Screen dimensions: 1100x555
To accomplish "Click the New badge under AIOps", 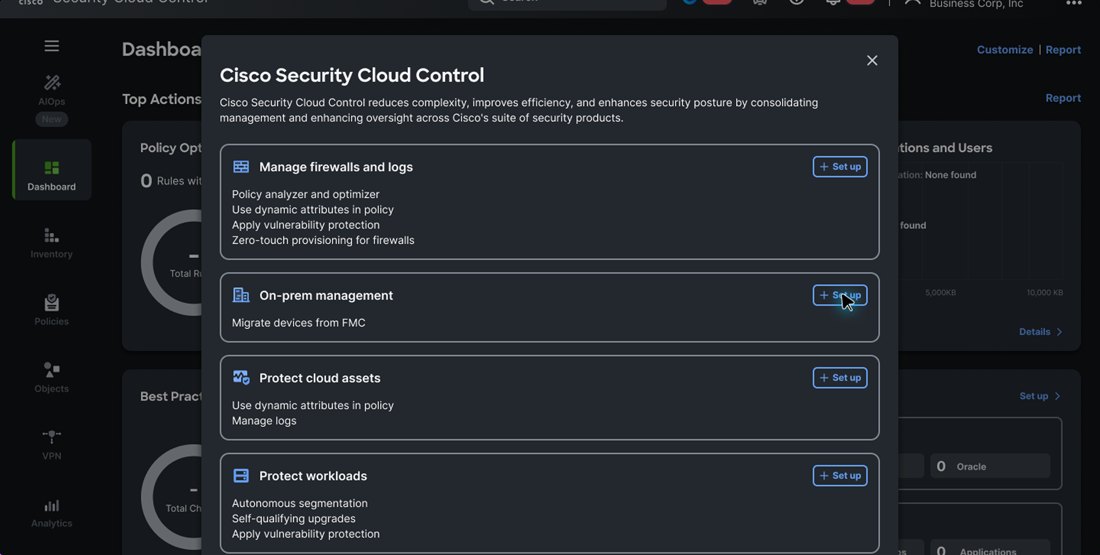I will pyautogui.click(x=51, y=119).
